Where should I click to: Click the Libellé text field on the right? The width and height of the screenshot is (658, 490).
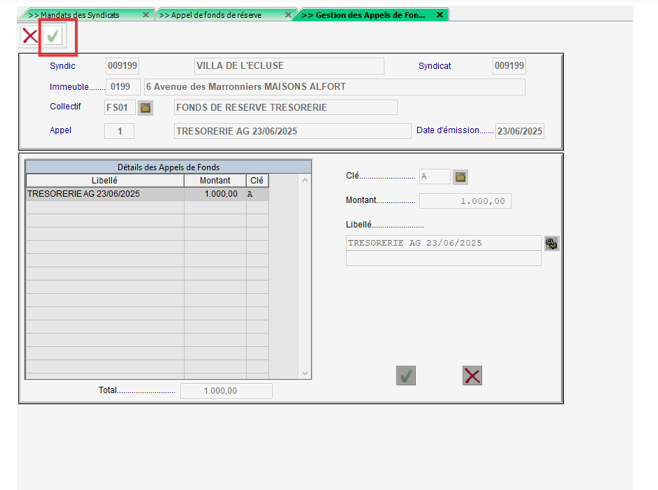click(443, 243)
